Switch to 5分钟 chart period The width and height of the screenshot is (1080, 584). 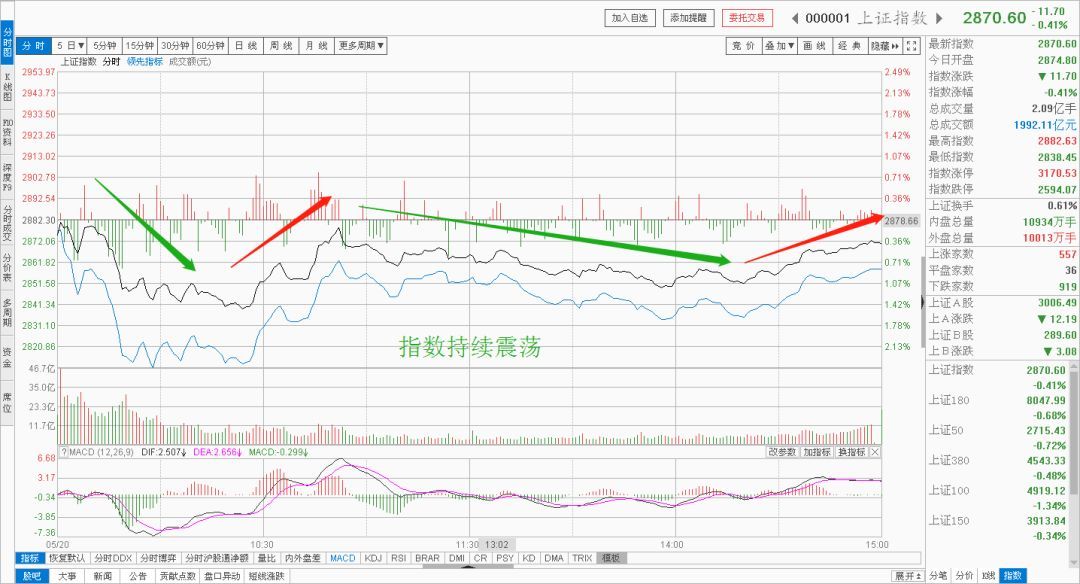point(105,45)
